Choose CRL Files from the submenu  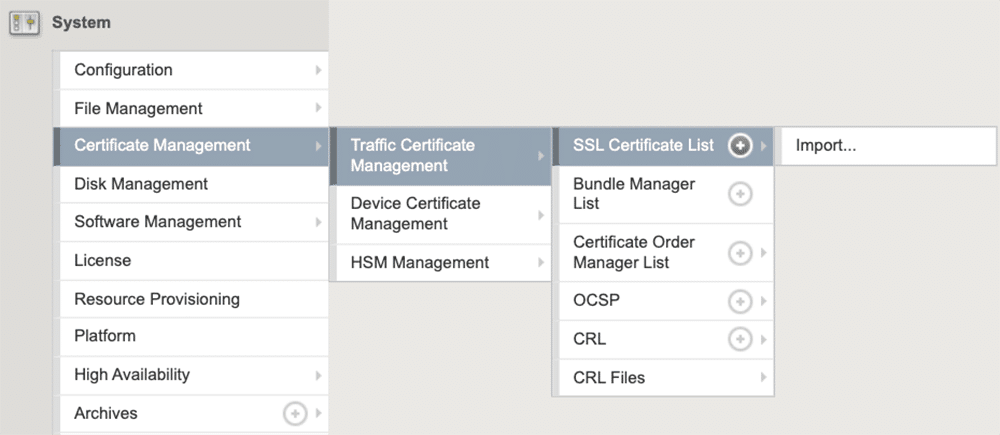608,378
